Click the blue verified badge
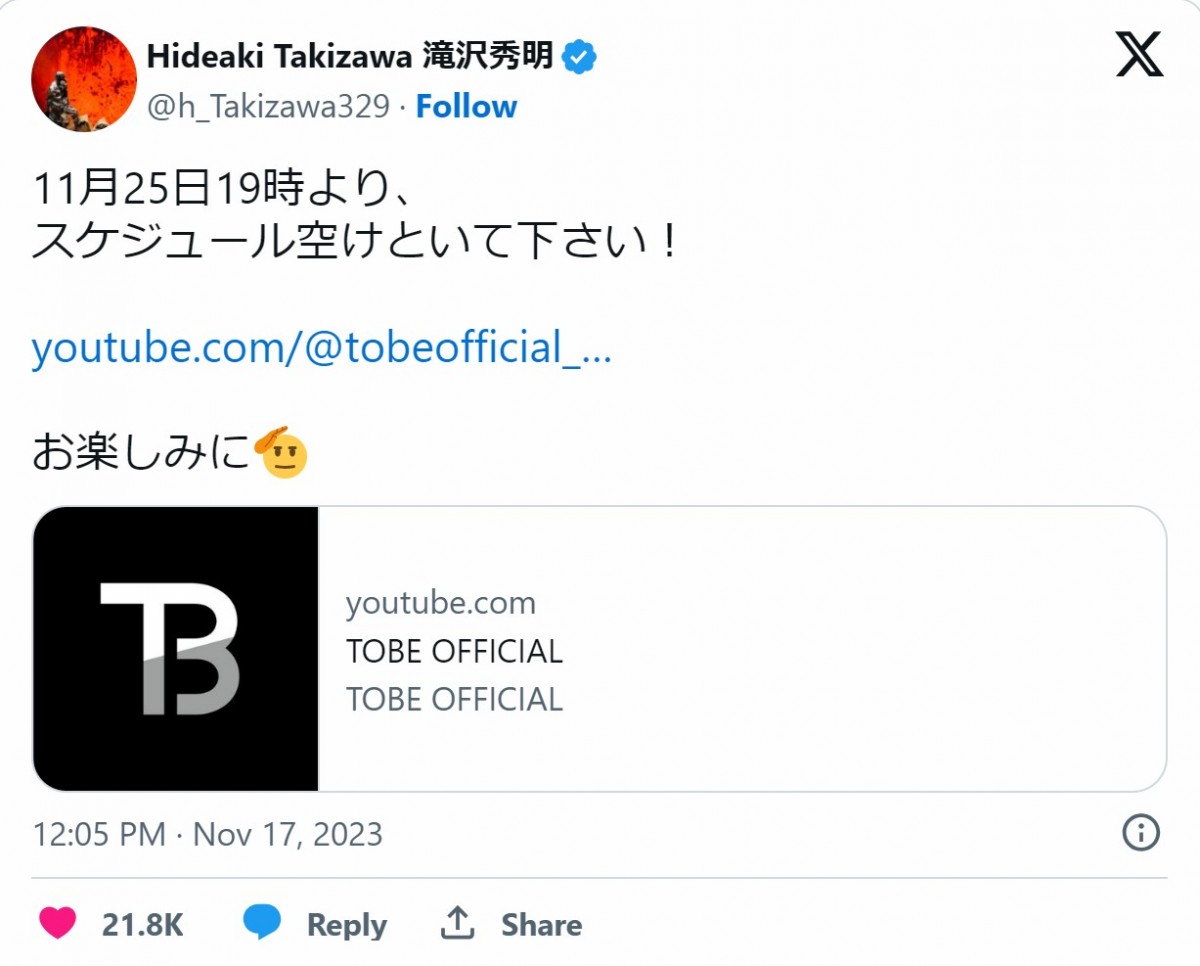 [579, 58]
